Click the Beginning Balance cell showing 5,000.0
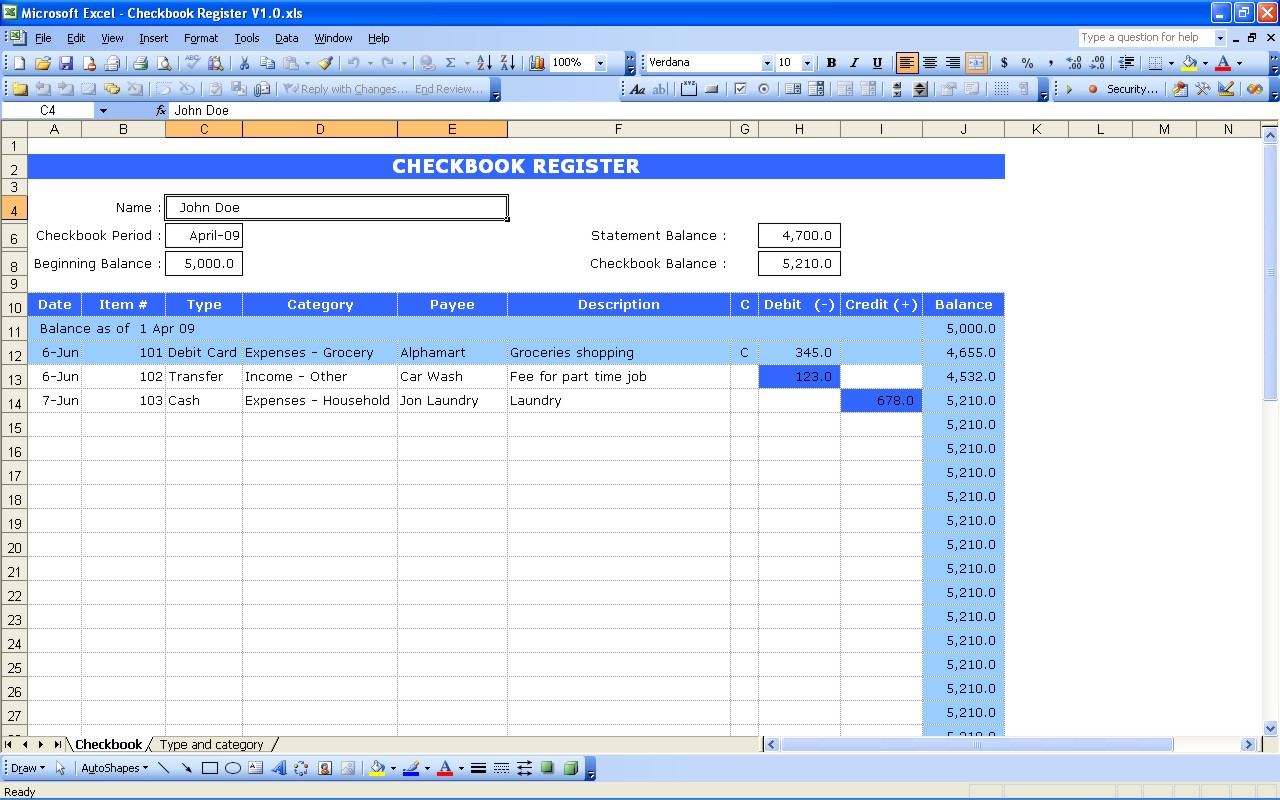 [x=204, y=264]
